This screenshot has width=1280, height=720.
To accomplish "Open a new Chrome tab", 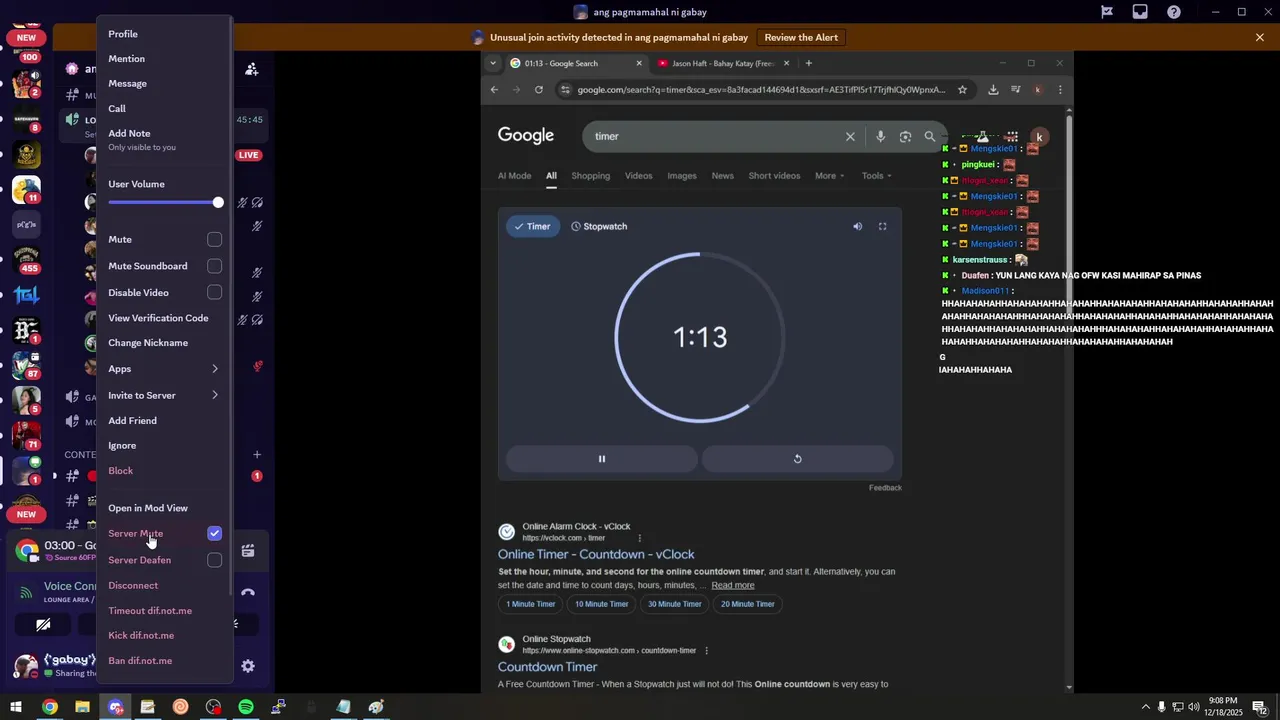I will point(809,63).
